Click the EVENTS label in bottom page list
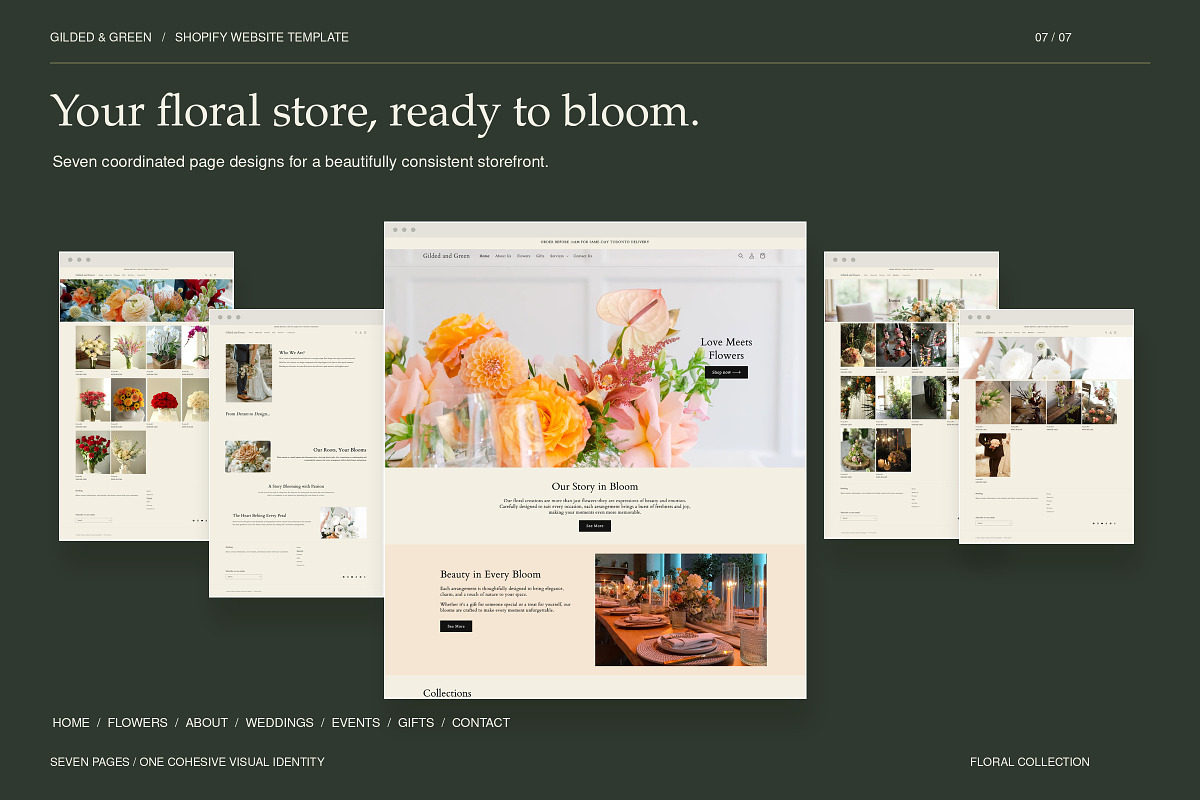Image resolution: width=1200 pixels, height=800 pixels. (x=356, y=722)
